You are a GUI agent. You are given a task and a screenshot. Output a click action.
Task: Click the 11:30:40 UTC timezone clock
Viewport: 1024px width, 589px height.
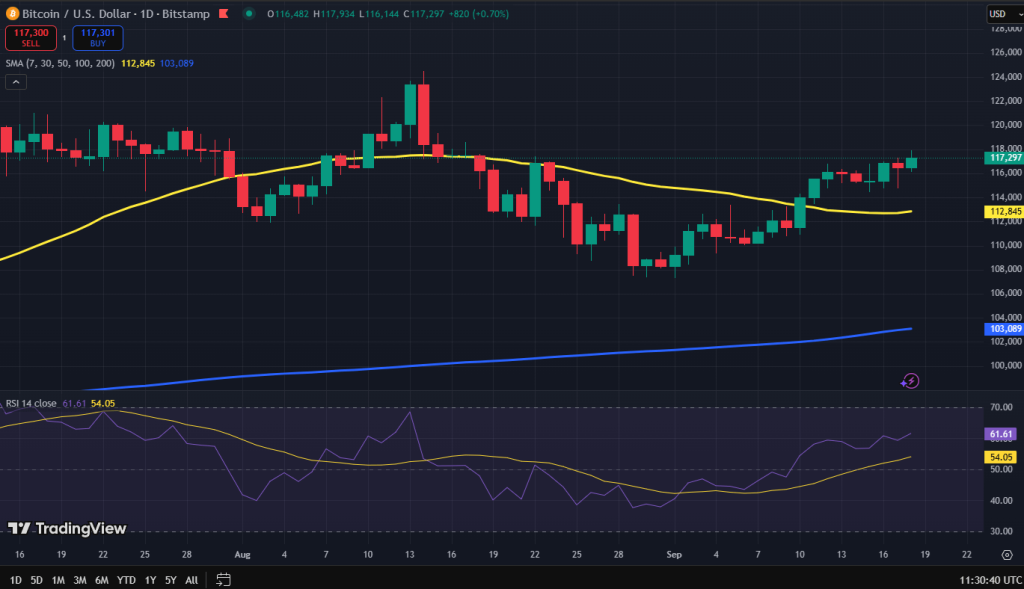pyautogui.click(x=991, y=580)
